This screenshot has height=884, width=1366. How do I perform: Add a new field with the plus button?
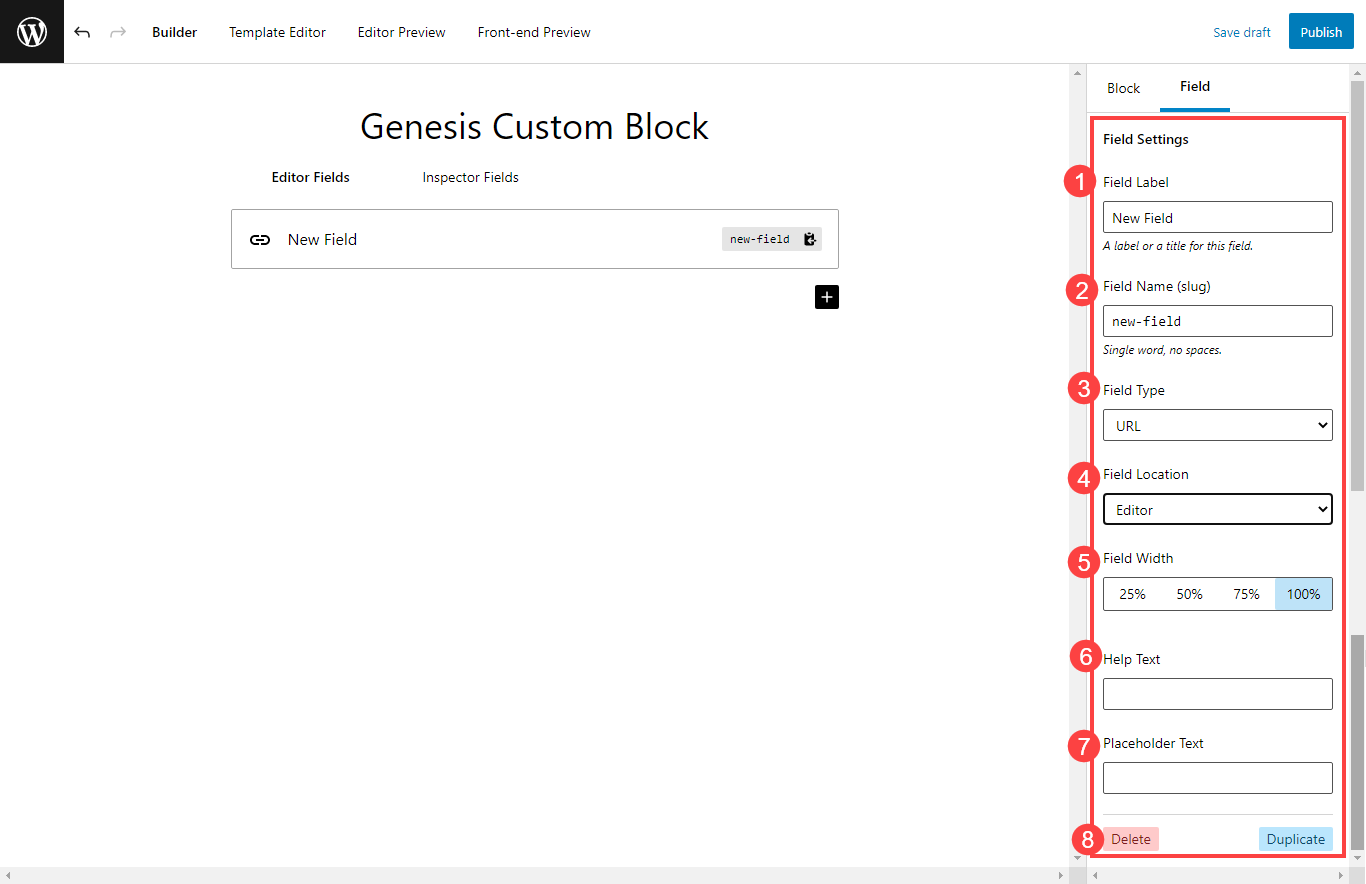pyautogui.click(x=826, y=296)
